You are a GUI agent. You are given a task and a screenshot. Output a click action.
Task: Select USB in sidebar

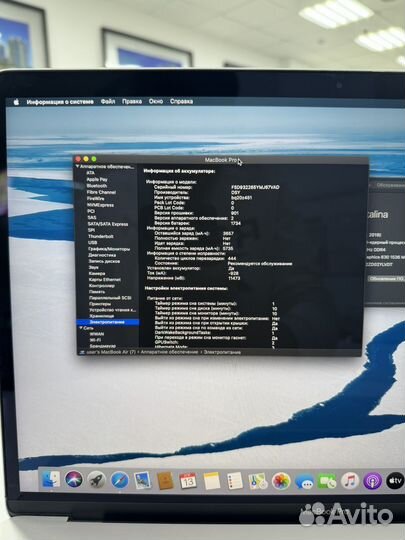(92, 242)
